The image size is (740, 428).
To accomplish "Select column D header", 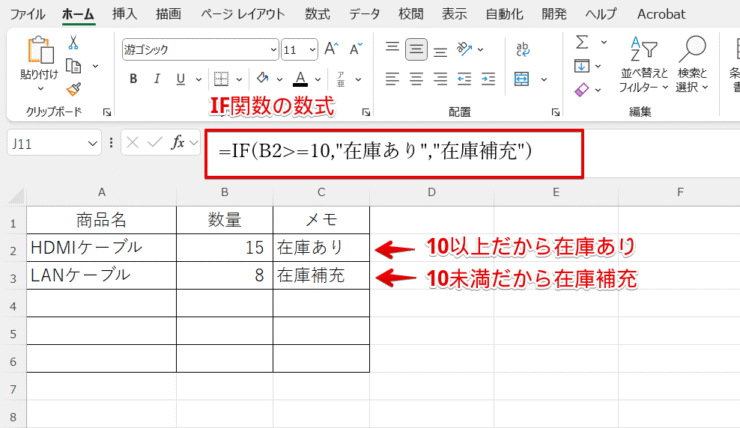I will 431,192.
